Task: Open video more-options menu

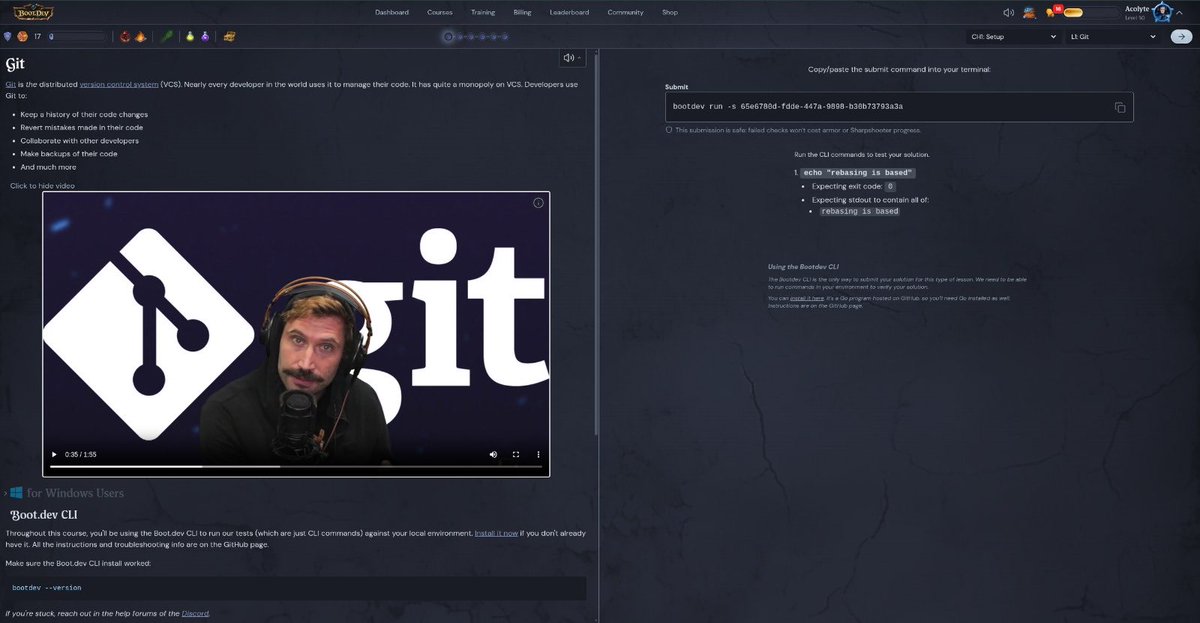Action: pyautogui.click(x=538, y=454)
